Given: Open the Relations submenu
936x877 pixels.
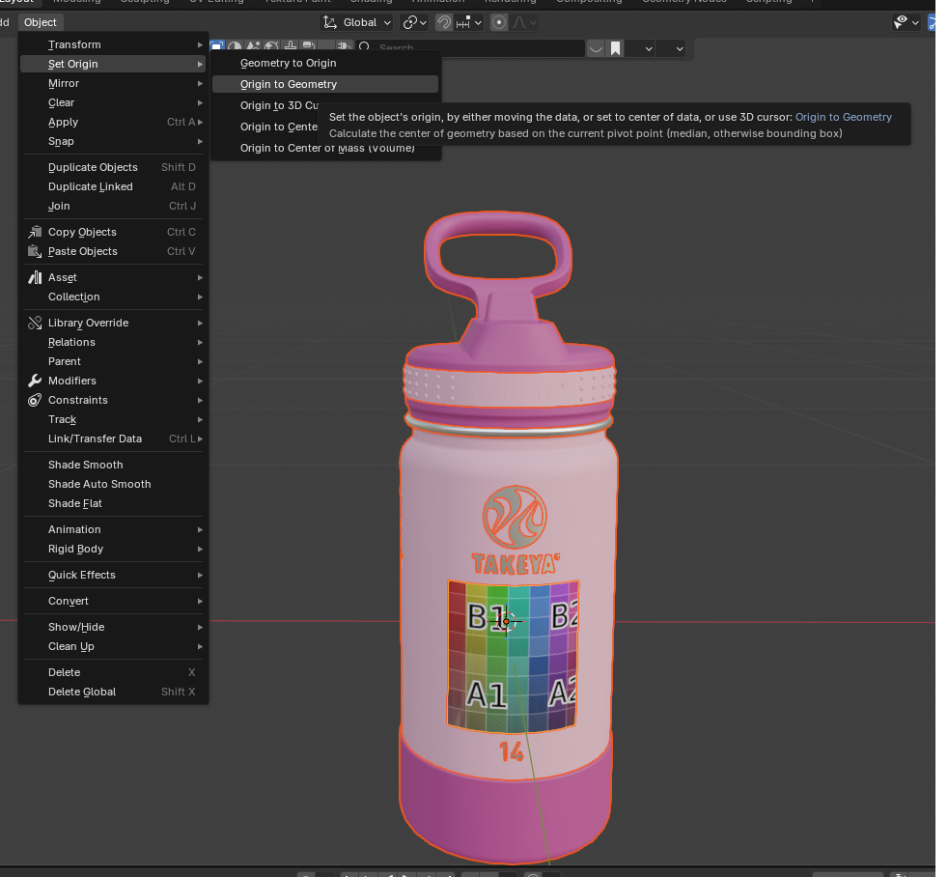Looking at the screenshot, I should 113,342.
